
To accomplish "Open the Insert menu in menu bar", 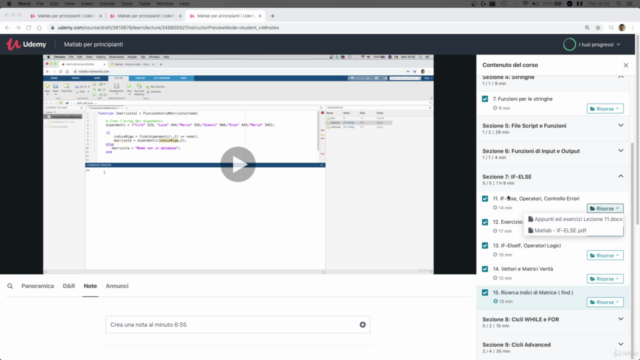I will click(x=87, y=4).
